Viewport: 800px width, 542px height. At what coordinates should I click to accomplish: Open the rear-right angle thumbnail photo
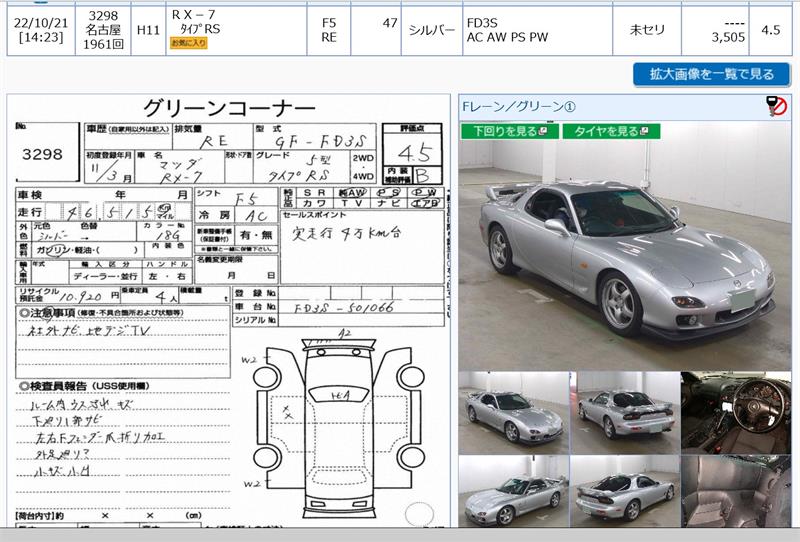[624, 491]
